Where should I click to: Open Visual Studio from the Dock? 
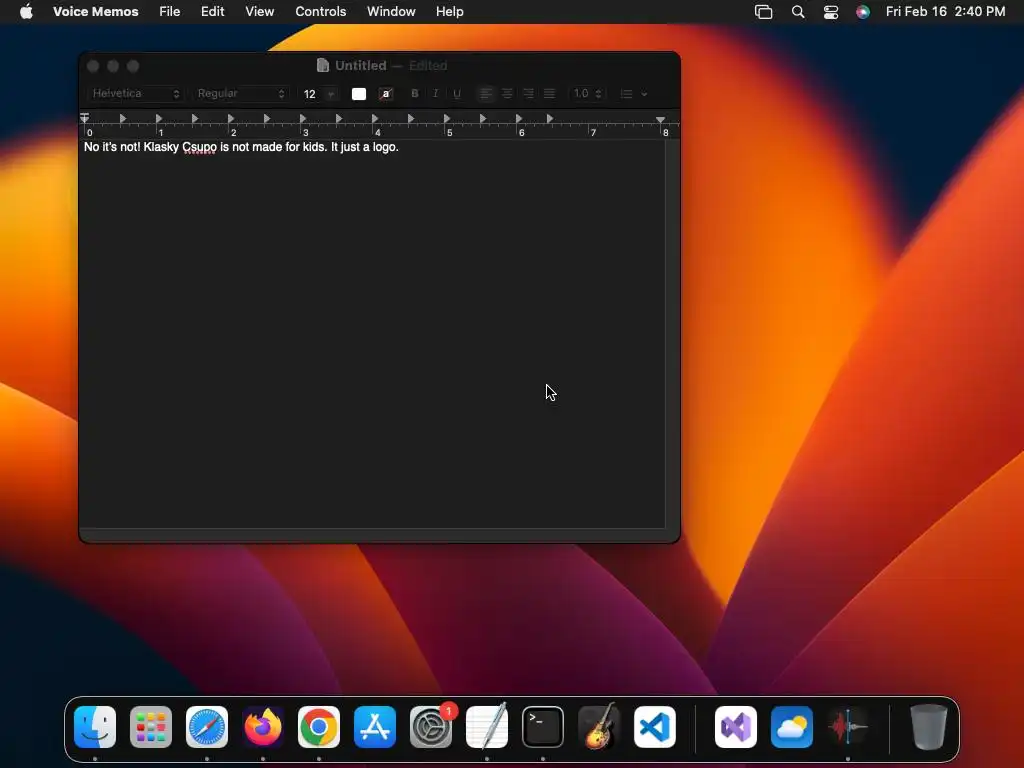736,727
